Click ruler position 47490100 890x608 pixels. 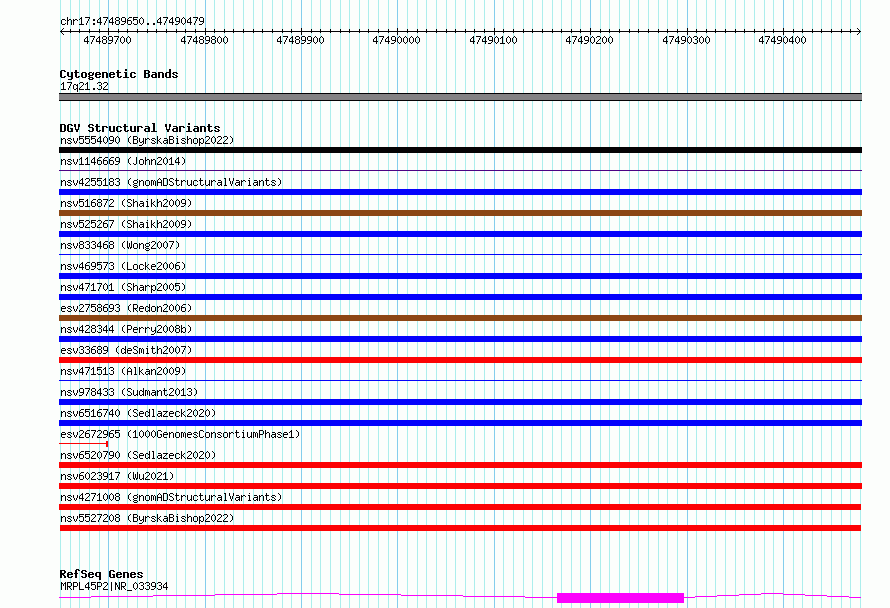(493, 40)
